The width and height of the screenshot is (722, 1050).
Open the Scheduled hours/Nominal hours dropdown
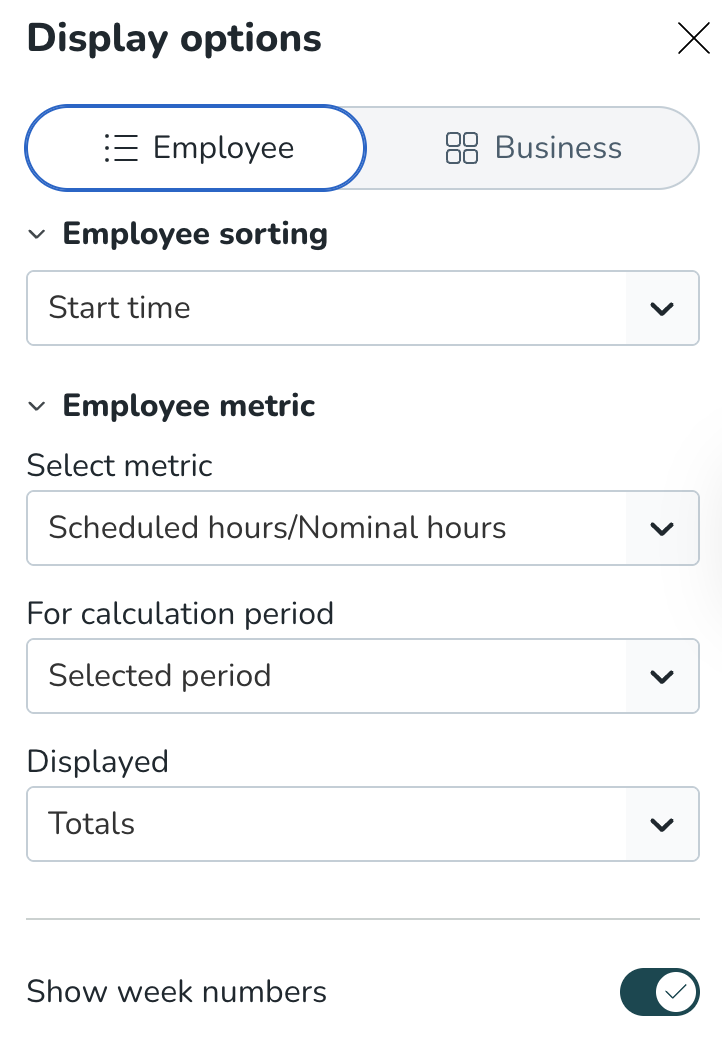[x=326, y=528]
